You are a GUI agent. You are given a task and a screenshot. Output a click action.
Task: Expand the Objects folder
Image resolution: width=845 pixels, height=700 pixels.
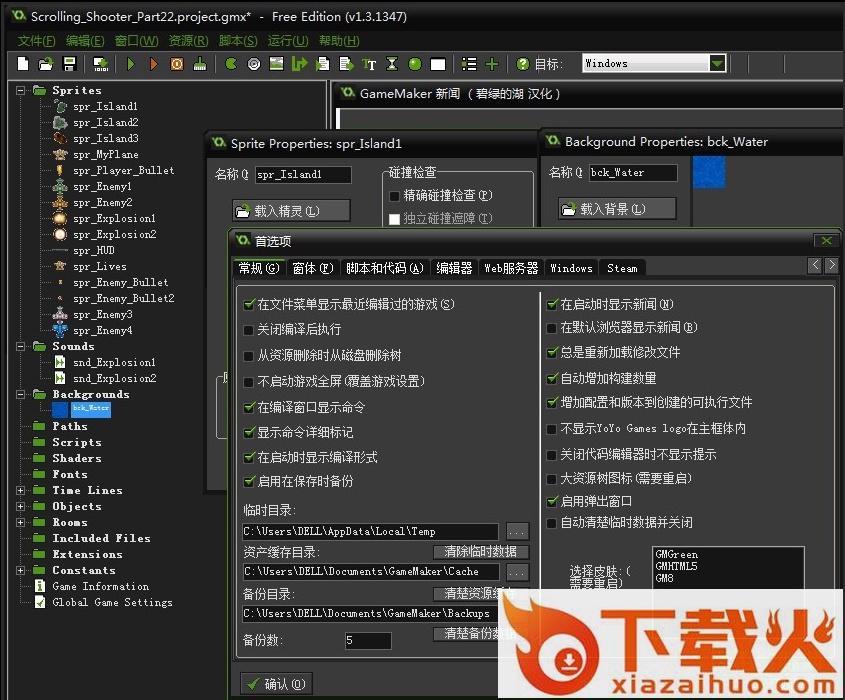(x=20, y=506)
